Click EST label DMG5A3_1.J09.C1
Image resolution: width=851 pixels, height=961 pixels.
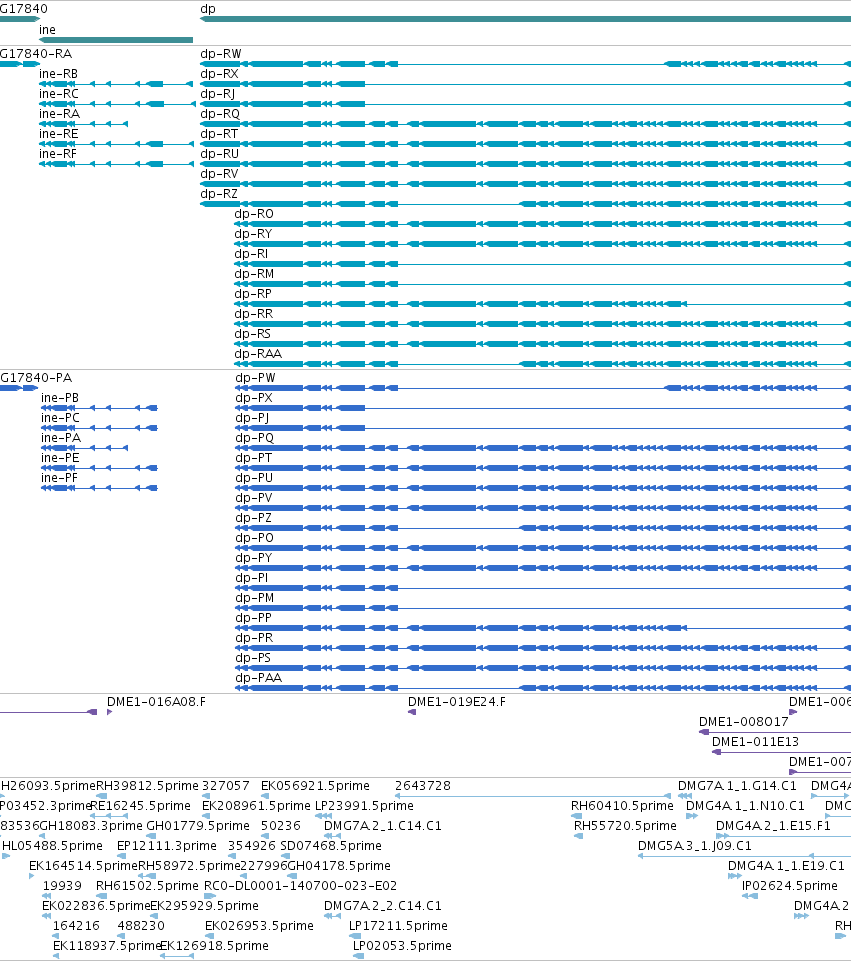click(x=695, y=846)
